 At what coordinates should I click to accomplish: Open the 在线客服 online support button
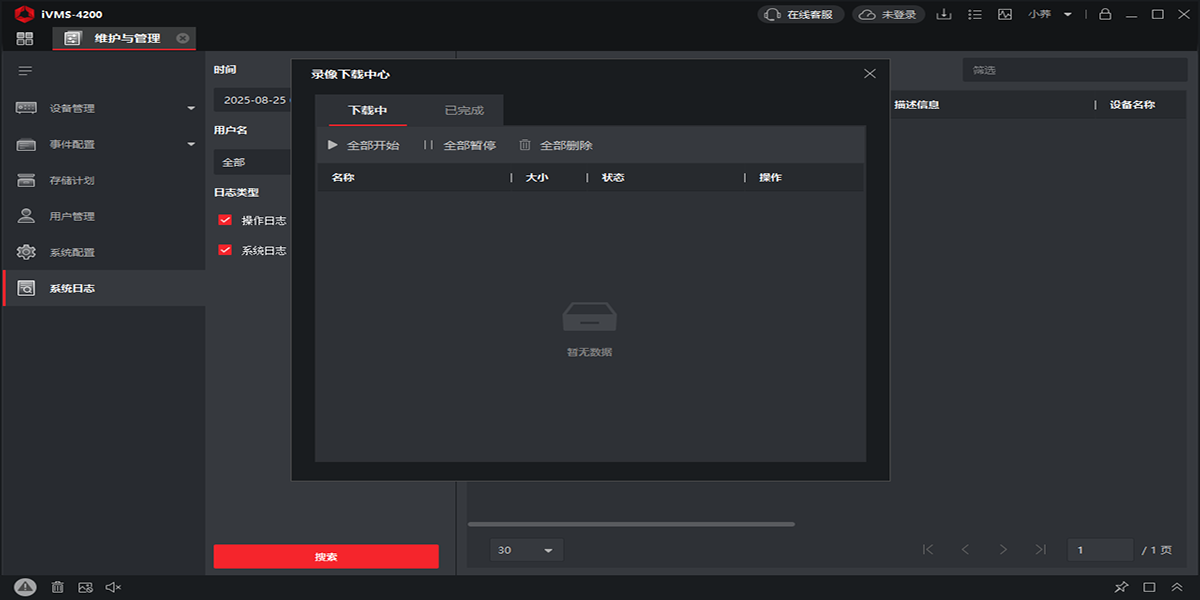[x=801, y=15]
